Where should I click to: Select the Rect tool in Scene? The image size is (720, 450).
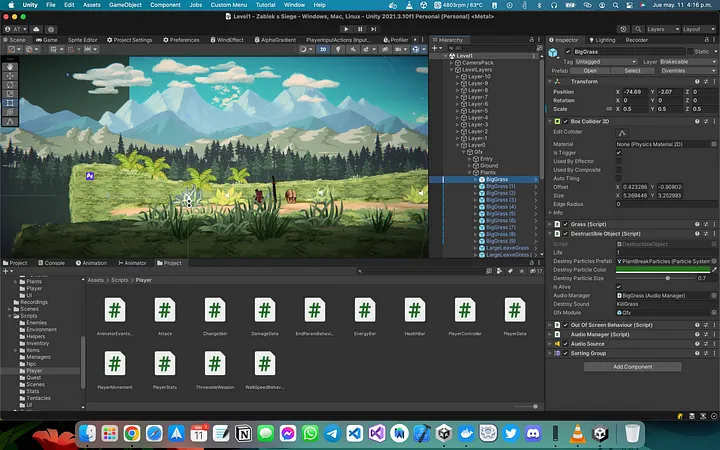(x=11, y=103)
